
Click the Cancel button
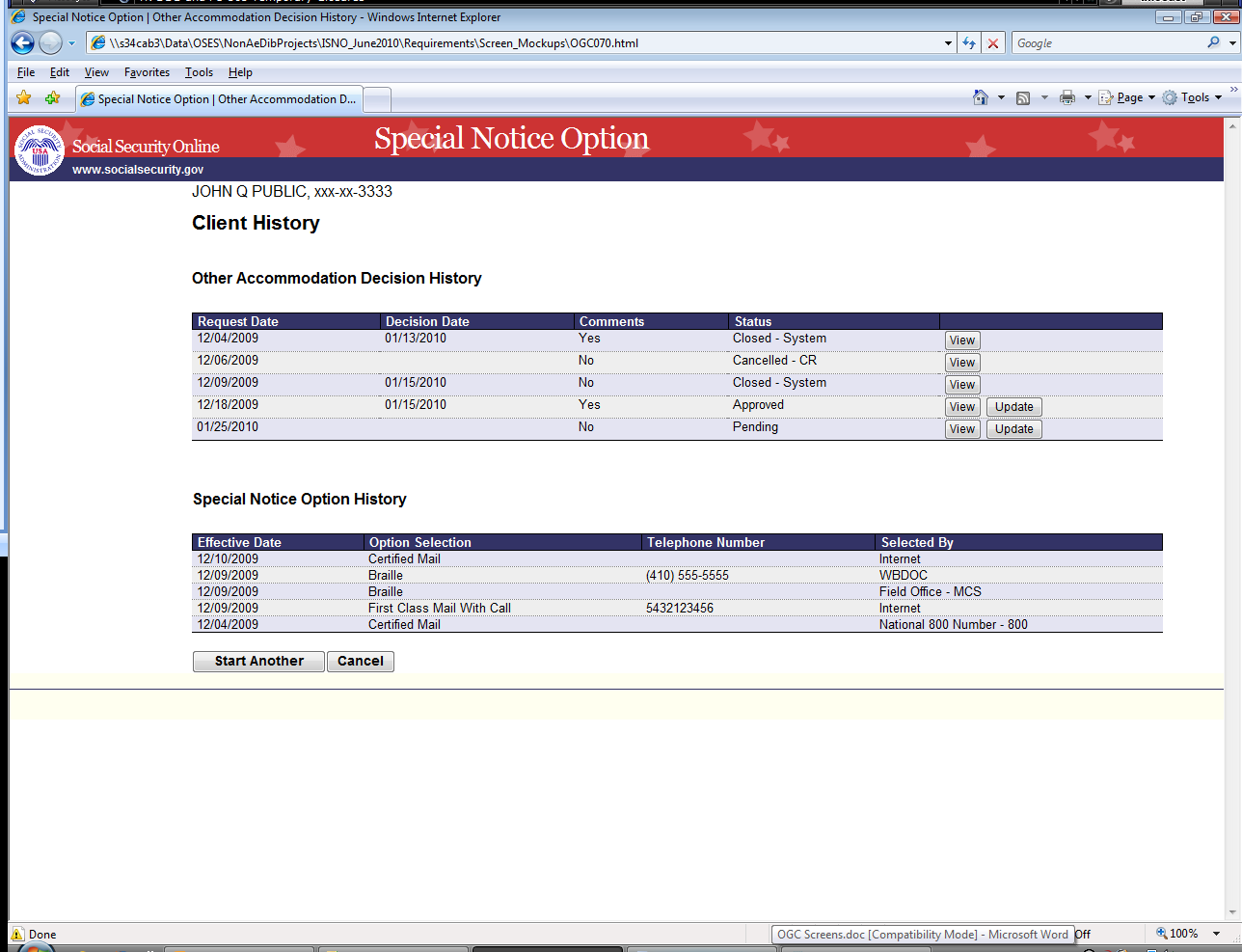coord(360,662)
